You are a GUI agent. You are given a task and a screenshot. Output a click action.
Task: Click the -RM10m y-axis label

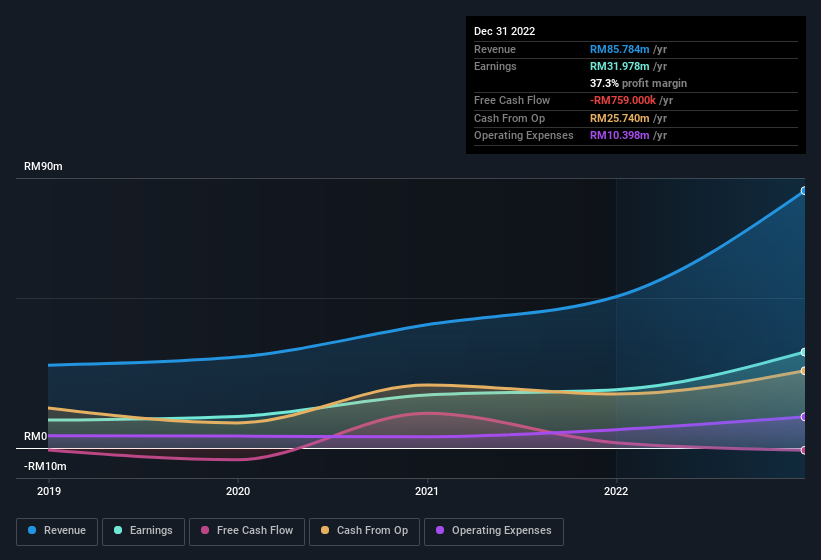[x=45, y=466]
